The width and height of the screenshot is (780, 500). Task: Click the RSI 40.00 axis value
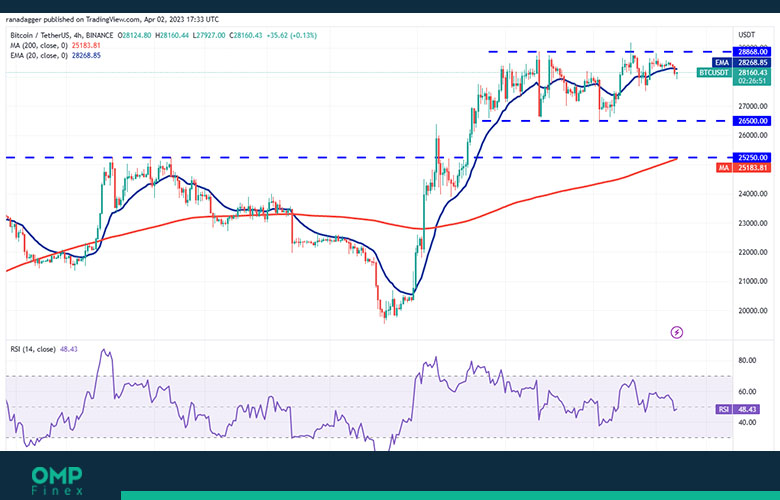747,422
